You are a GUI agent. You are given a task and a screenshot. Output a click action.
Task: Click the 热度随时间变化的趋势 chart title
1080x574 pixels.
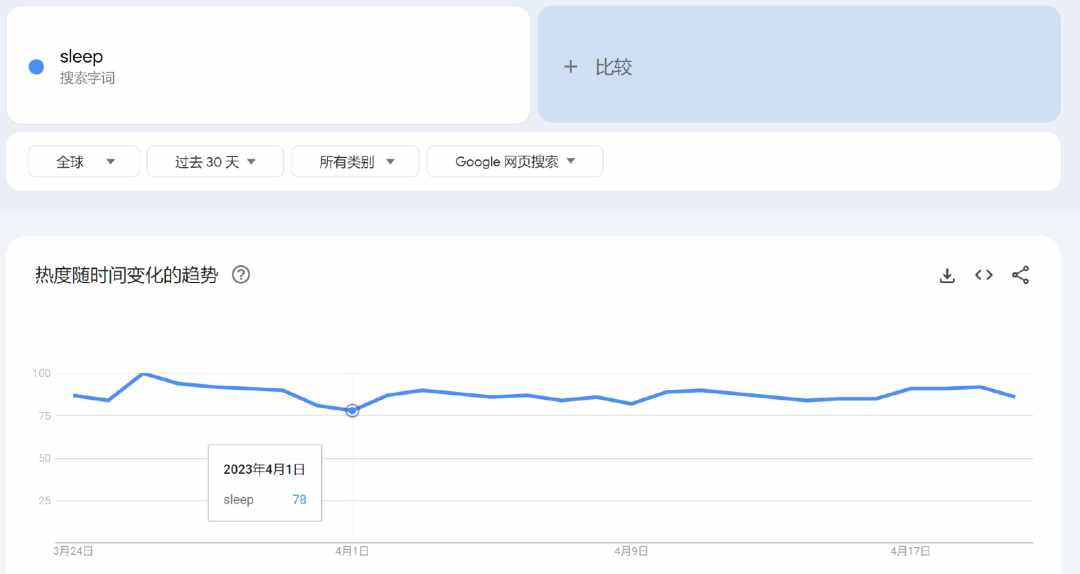127,275
